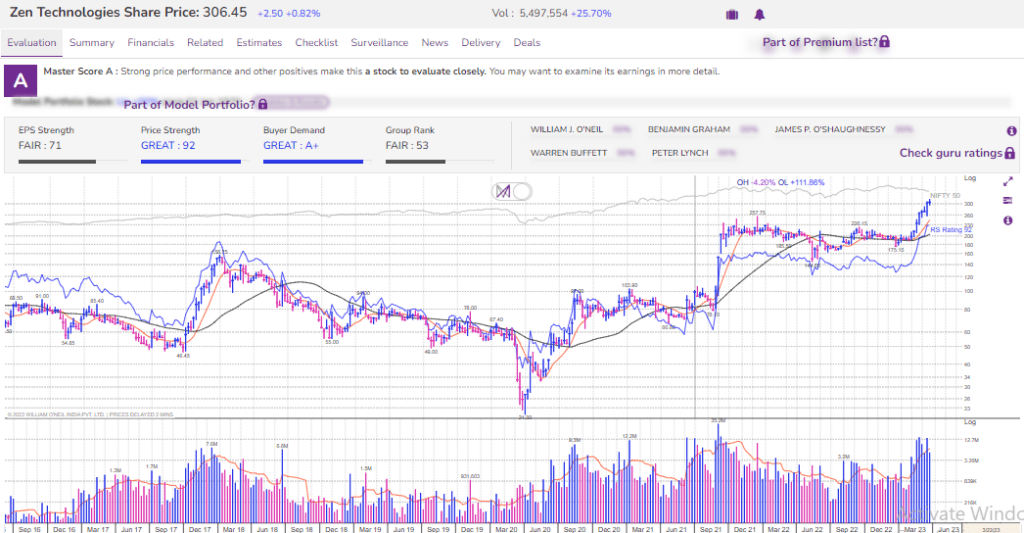Expand chart to fullscreen
Viewport: 1024px width, 533px height.
coord(1008,182)
